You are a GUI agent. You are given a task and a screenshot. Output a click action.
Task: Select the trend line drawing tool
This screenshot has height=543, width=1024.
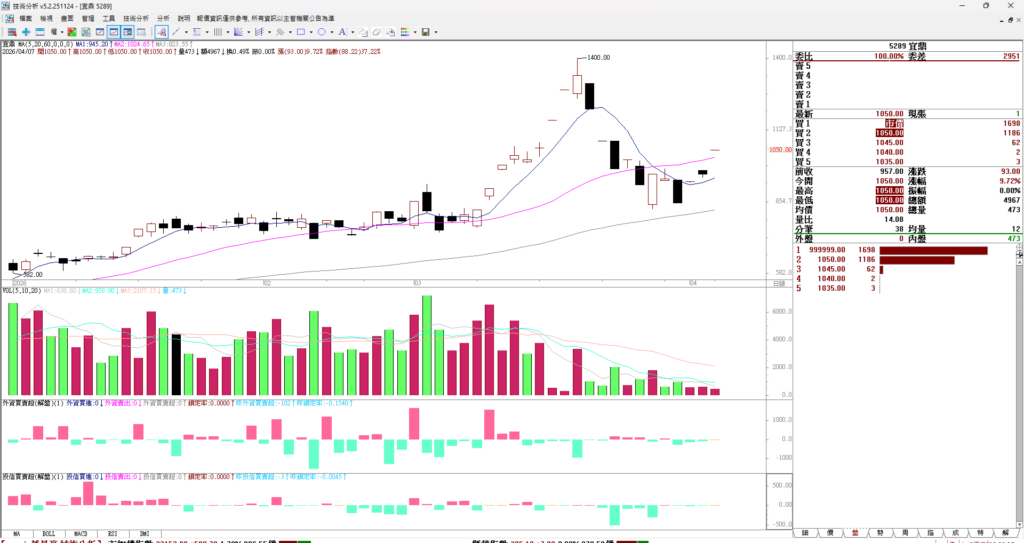click(x=176, y=32)
